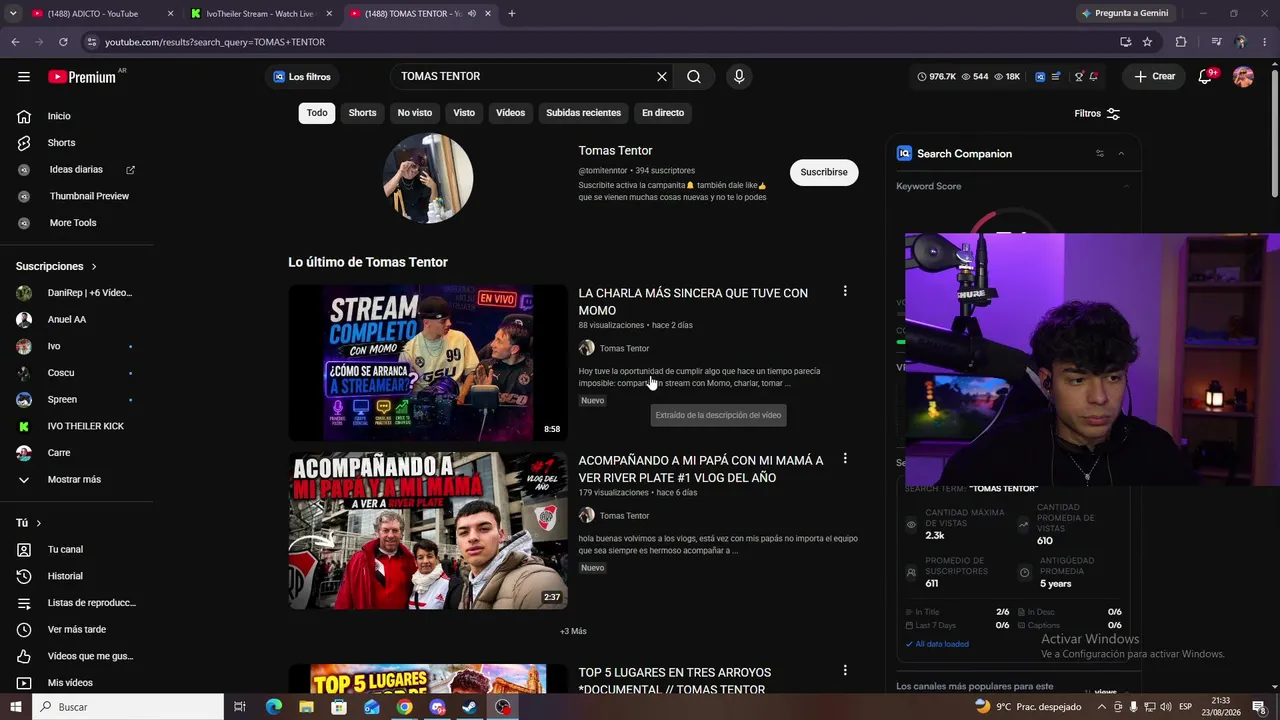This screenshot has height=720, width=1280.
Task: Open the vidIQ trophy achievements icon
Action: pos(1079,77)
